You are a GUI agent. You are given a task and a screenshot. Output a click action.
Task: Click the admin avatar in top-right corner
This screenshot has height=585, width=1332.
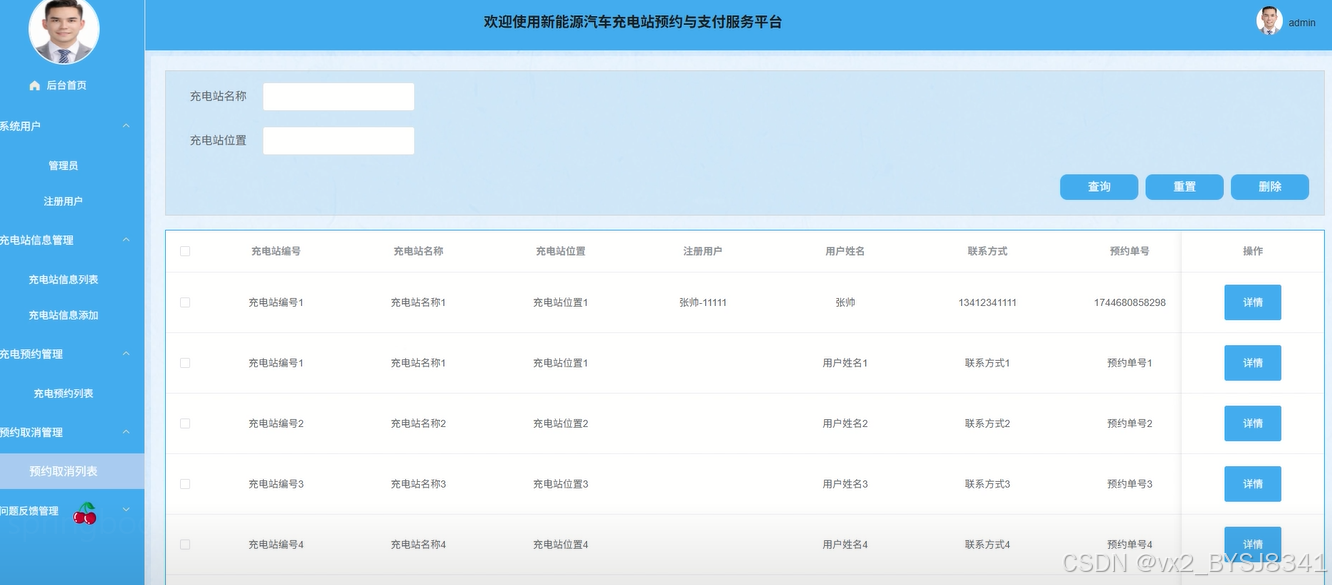pyautogui.click(x=1269, y=21)
